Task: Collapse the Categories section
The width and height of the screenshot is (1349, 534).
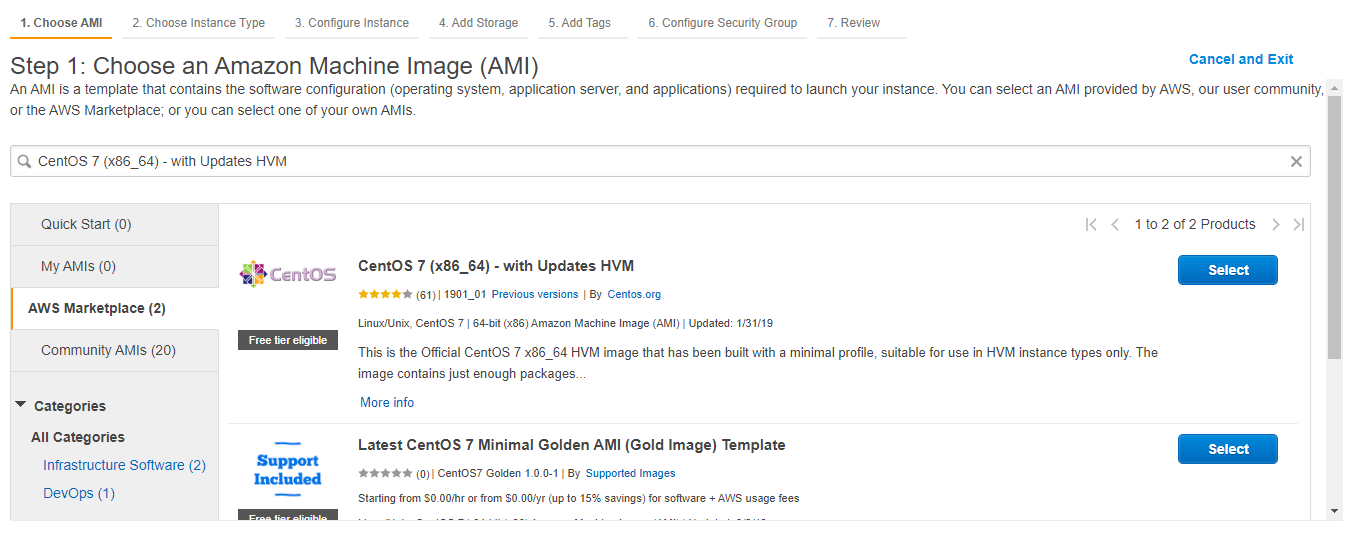Action: pos(21,405)
